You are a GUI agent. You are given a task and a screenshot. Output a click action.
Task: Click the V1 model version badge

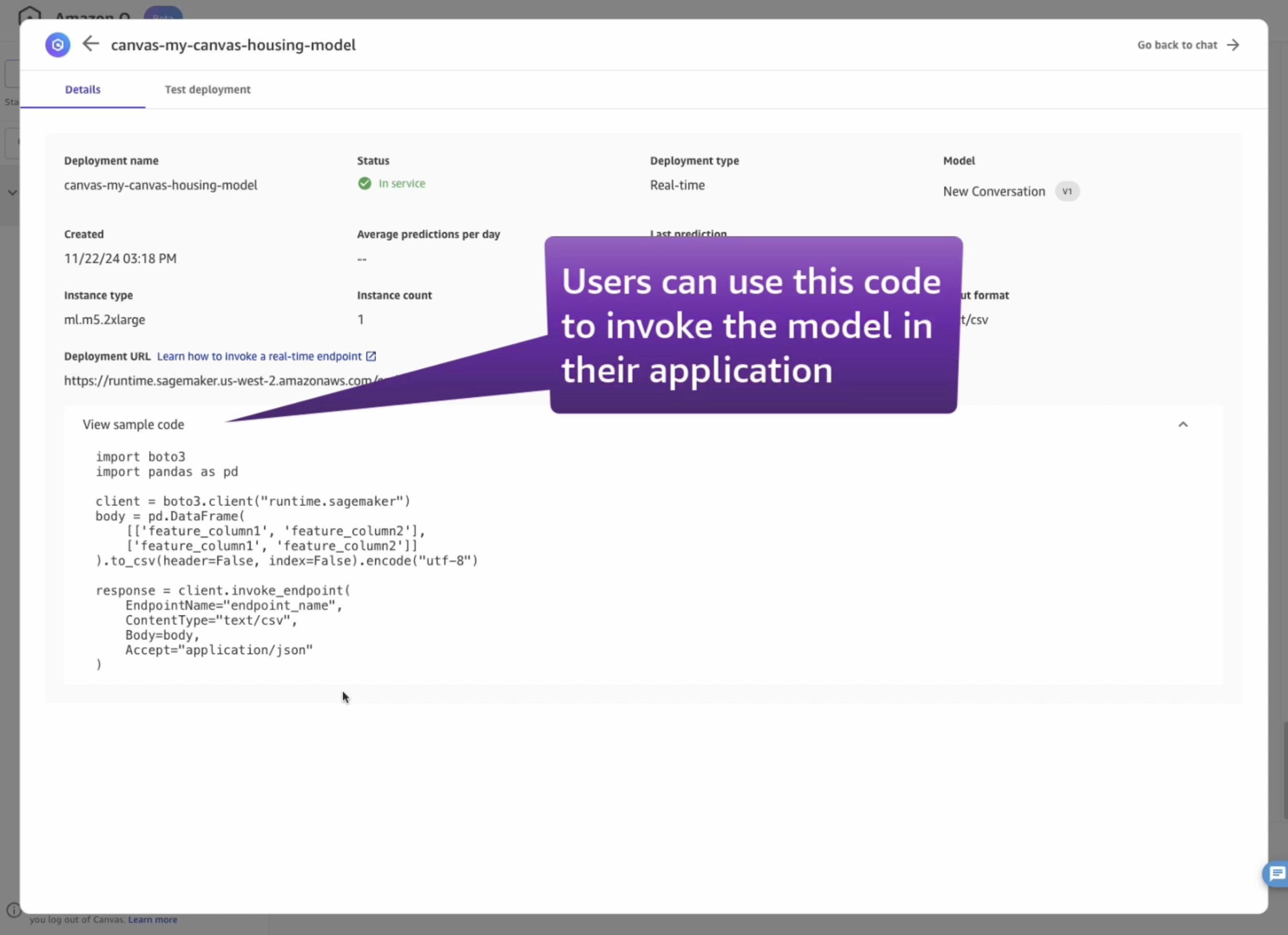pos(1067,191)
